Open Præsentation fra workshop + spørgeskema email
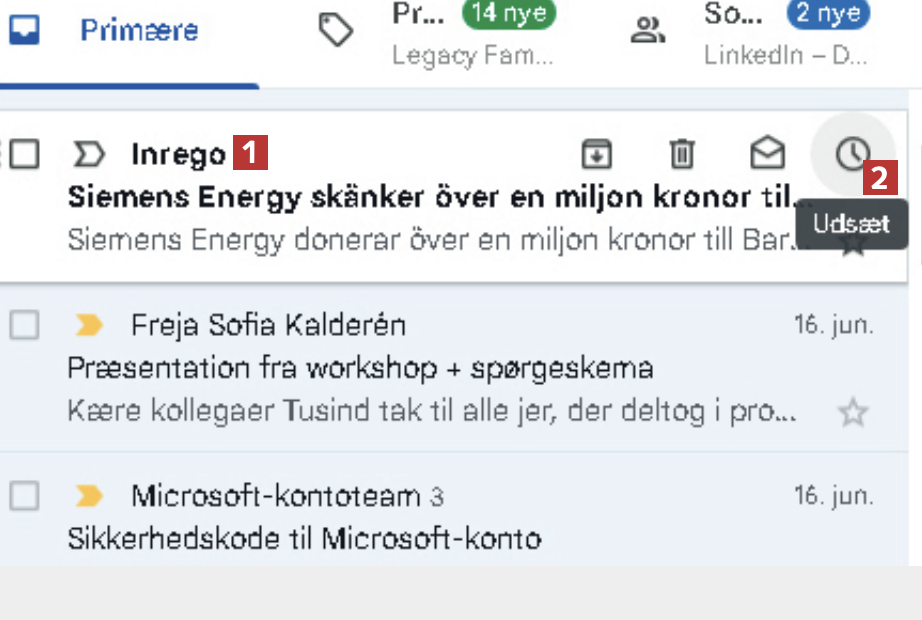This screenshot has height=620, width=922. pyautogui.click(x=360, y=368)
